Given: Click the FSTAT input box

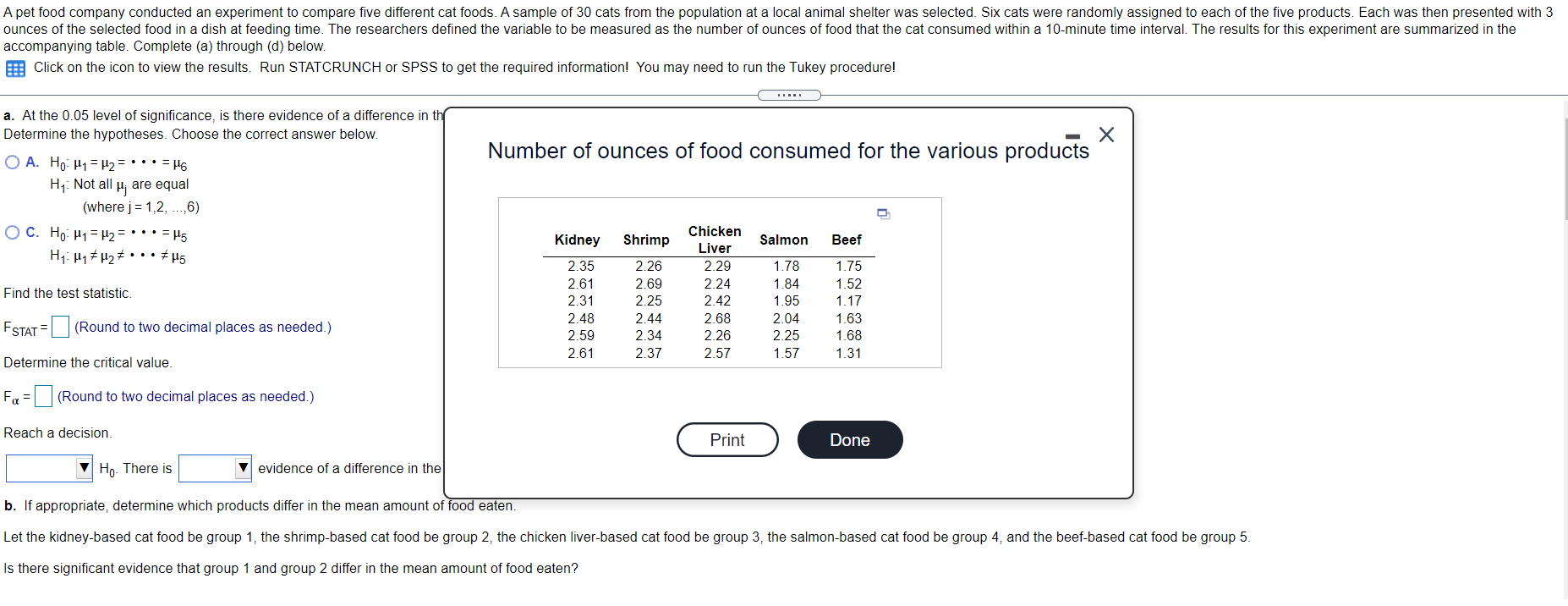Looking at the screenshot, I should tap(59, 327).
